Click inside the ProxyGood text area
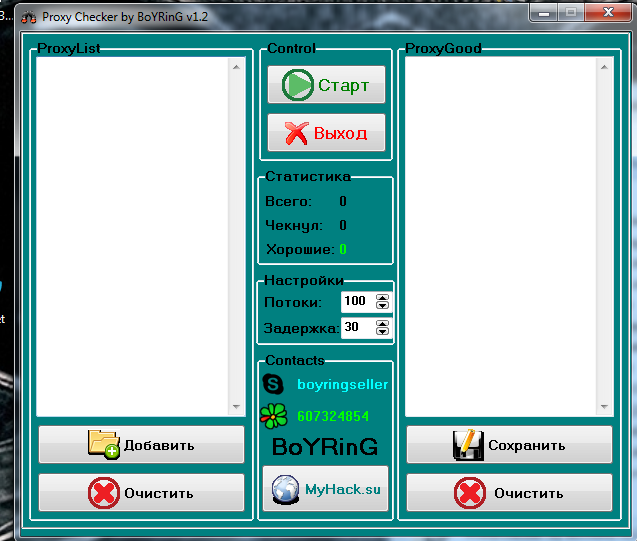 point(500,236)
